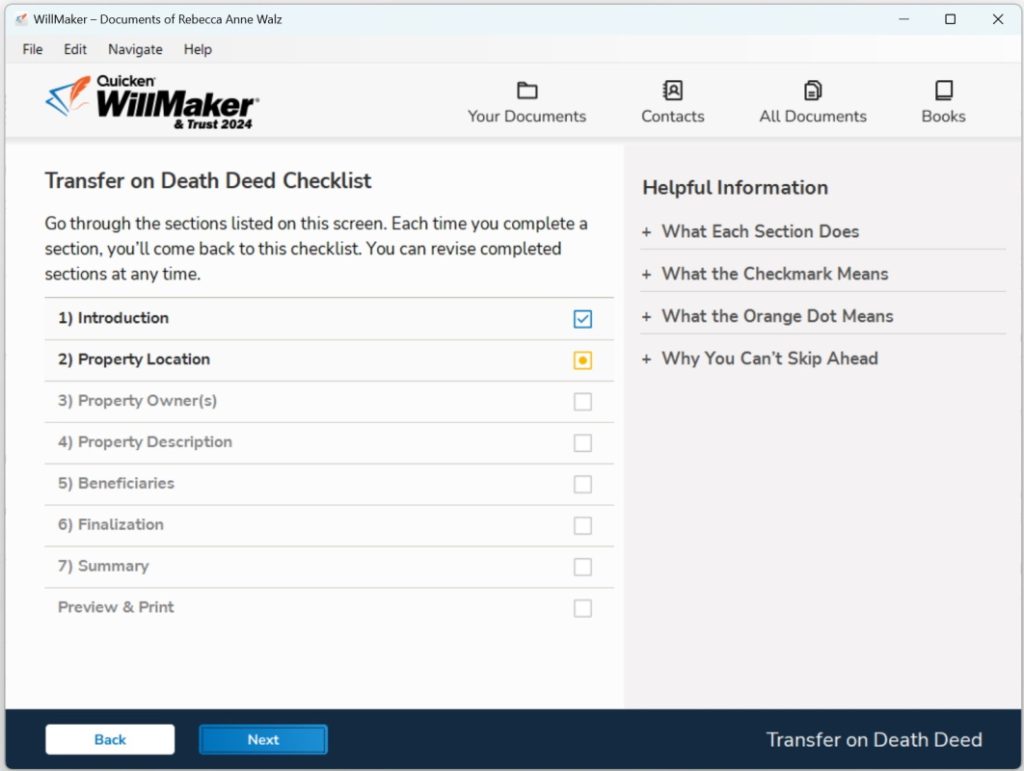Expand What Each Section Does

click(759, 231)
